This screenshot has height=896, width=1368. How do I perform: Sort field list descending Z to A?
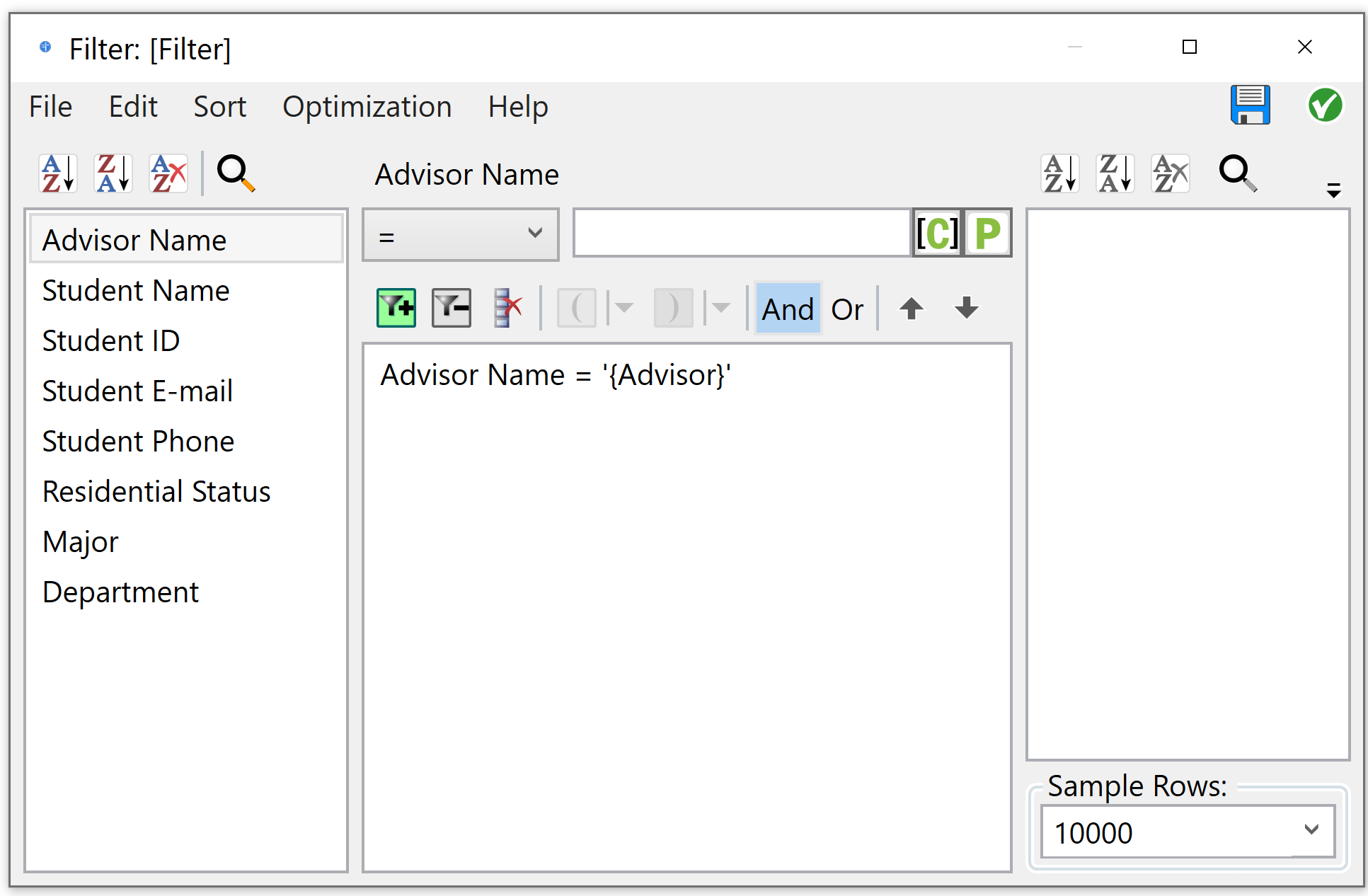click(113, 173)
